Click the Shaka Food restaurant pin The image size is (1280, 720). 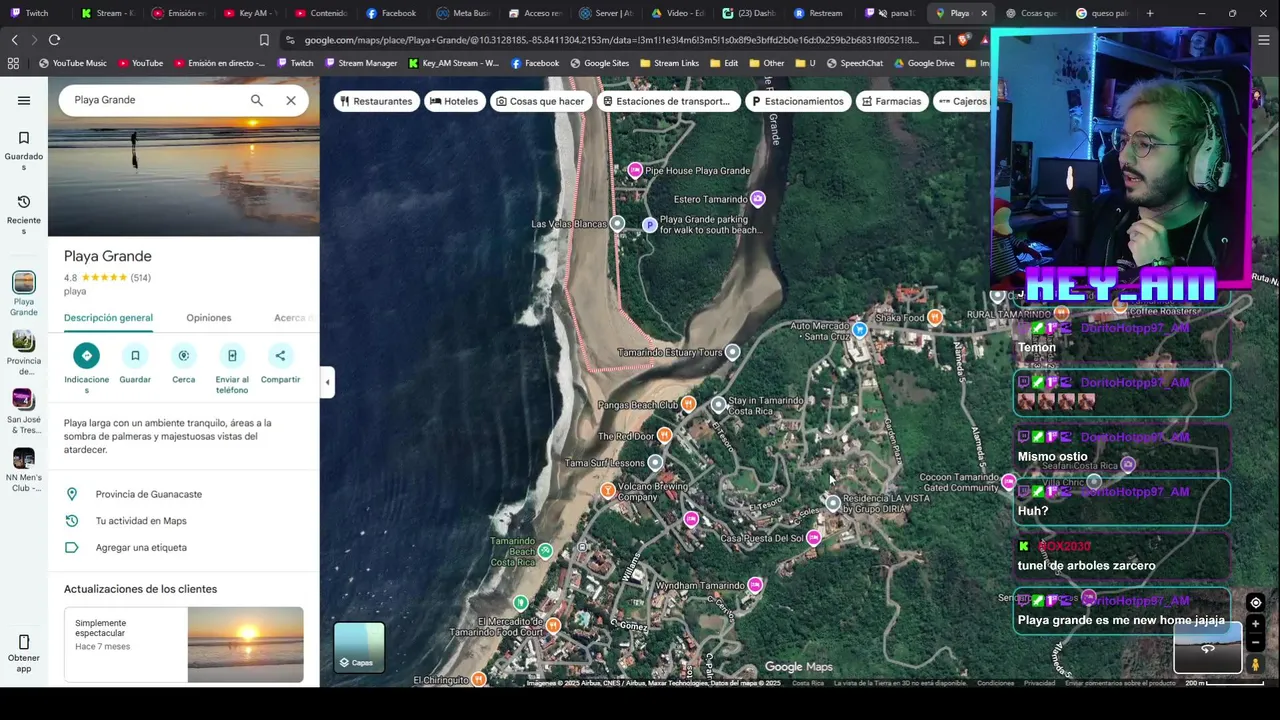coord(935,317)
